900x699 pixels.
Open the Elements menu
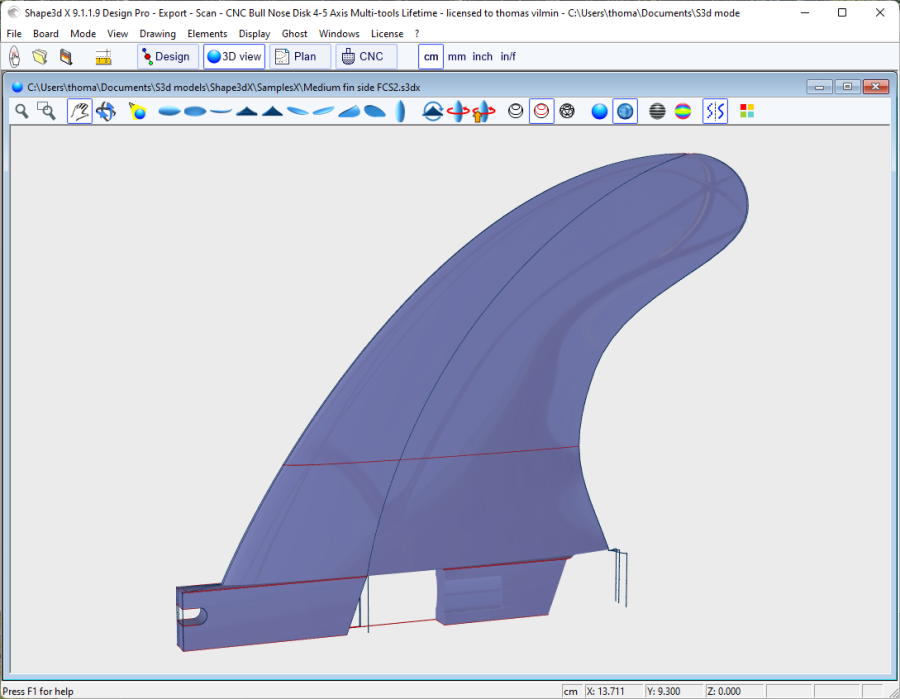click(207, 33)
